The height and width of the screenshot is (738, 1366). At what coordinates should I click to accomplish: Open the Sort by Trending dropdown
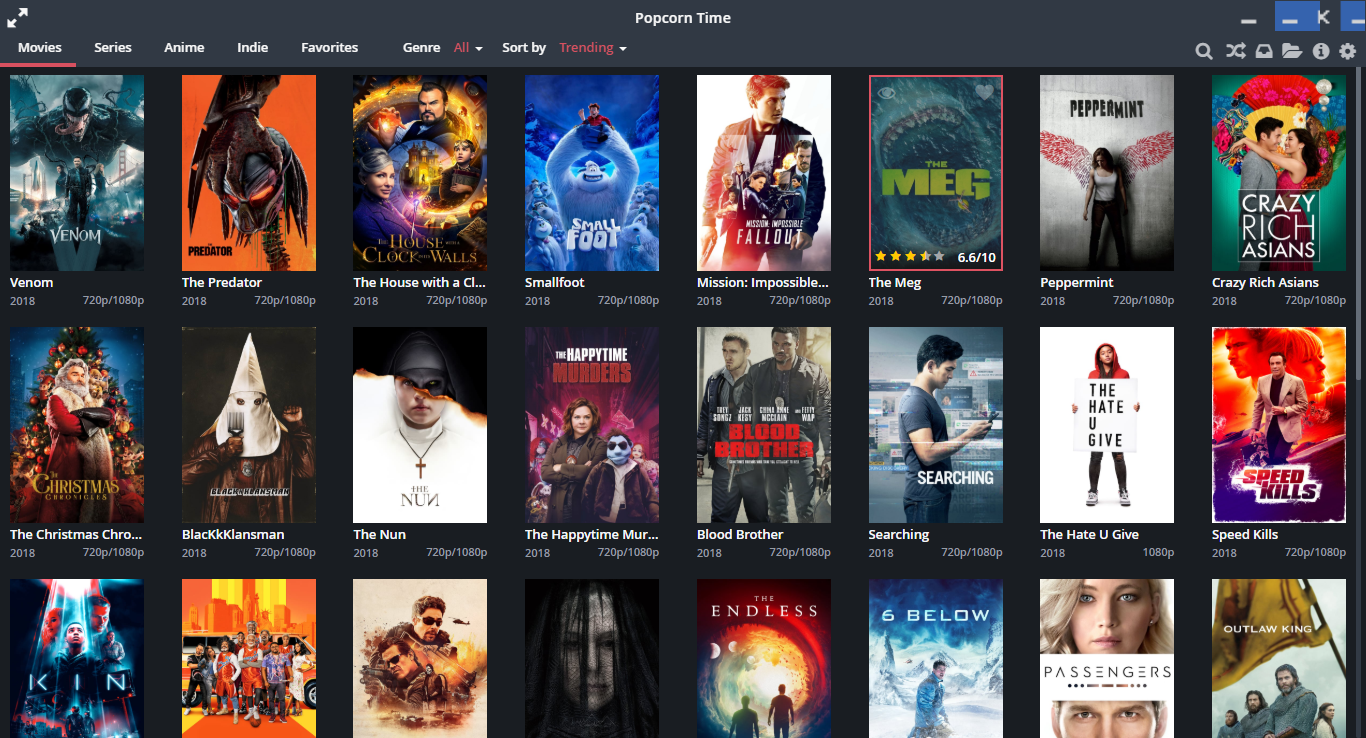(592, 47)
